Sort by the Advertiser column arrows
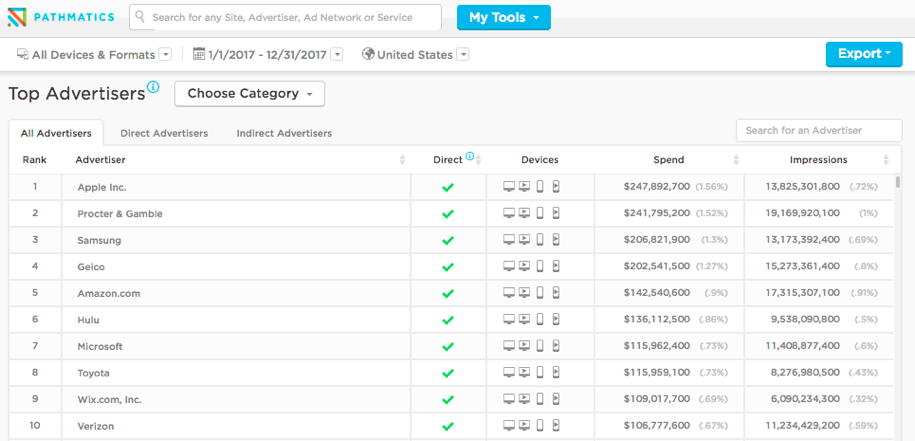 coord(402,160)
